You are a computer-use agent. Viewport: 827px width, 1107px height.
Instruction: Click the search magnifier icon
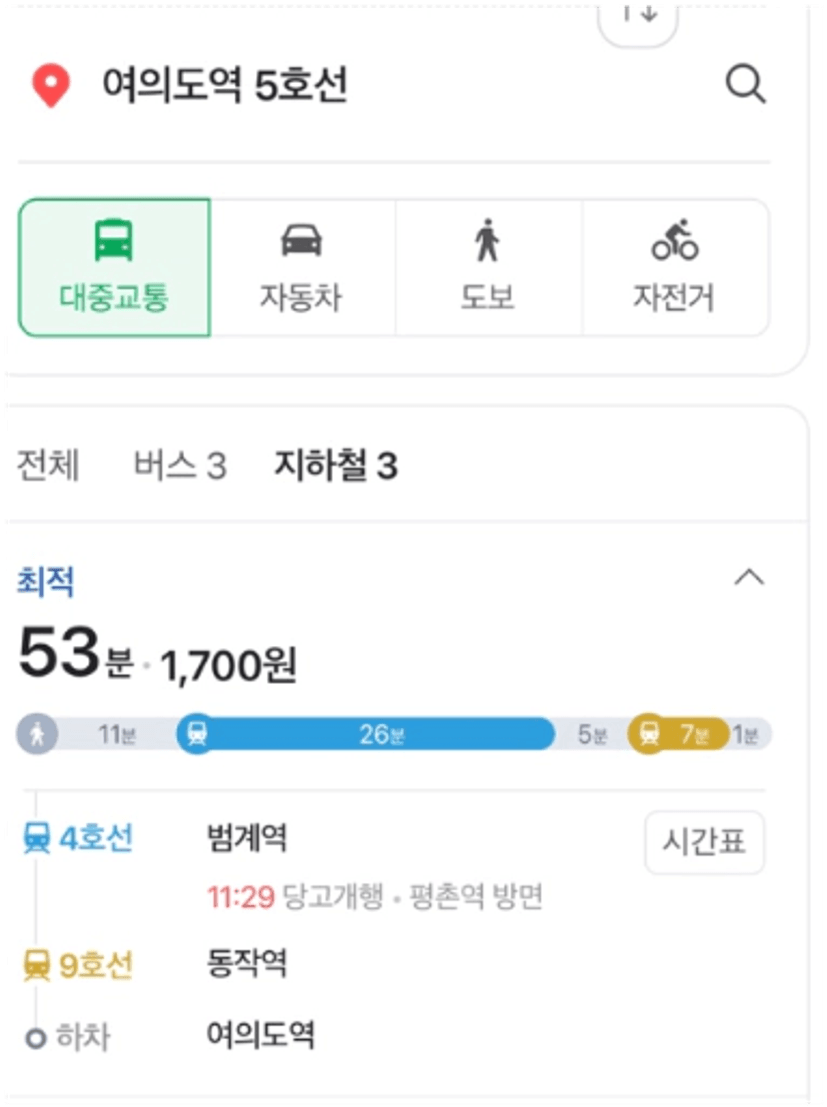coord(746,85)
